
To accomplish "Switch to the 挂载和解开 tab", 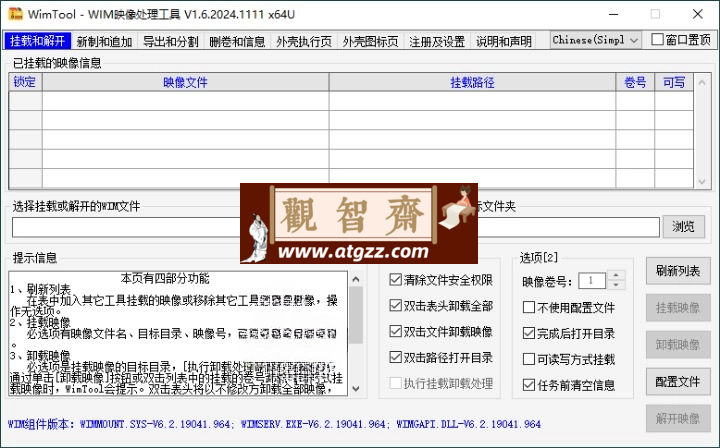I will [38, 41].
